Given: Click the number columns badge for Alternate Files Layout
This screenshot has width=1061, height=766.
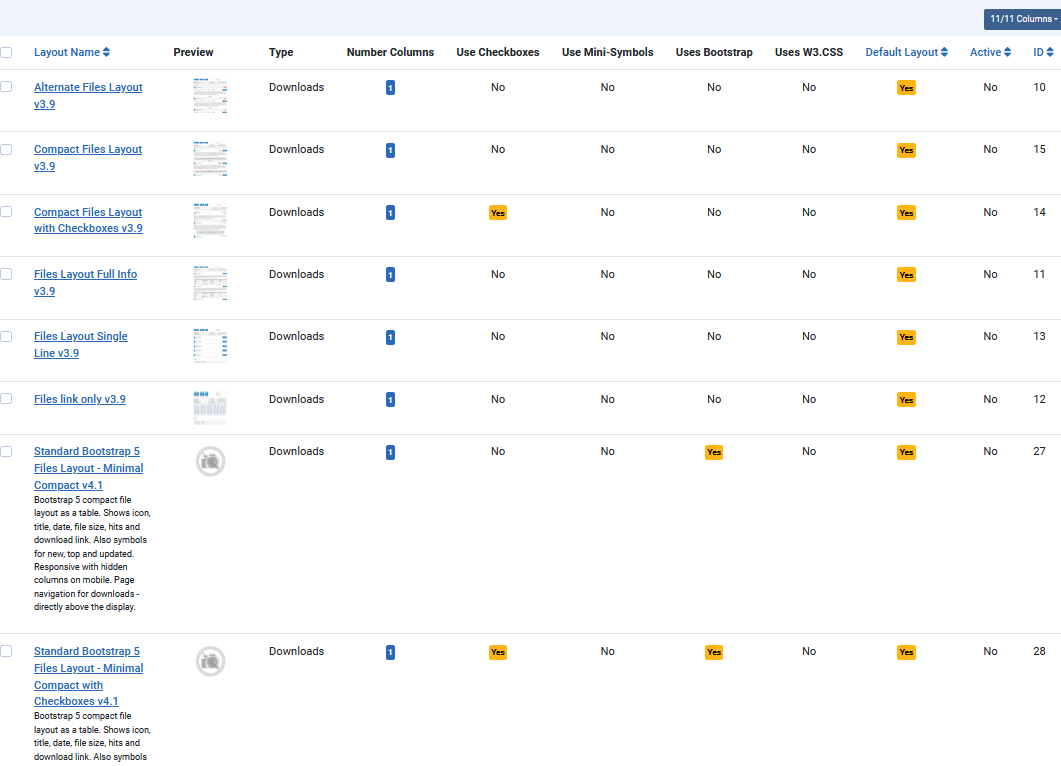Looking at the screenshot, I should [x=390, y=88].
